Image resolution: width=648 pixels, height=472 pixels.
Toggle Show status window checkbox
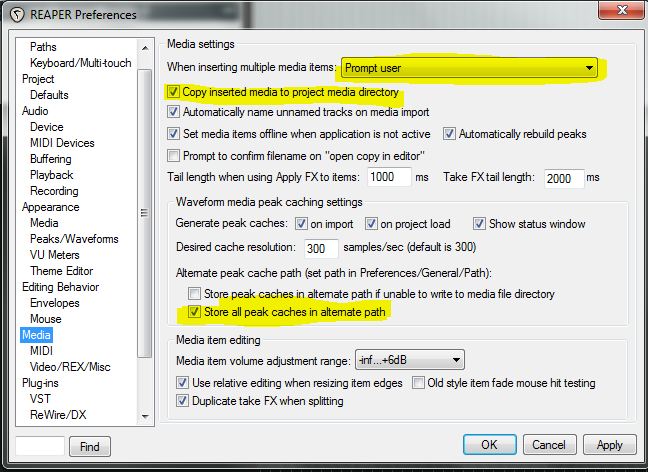point(479,224)
